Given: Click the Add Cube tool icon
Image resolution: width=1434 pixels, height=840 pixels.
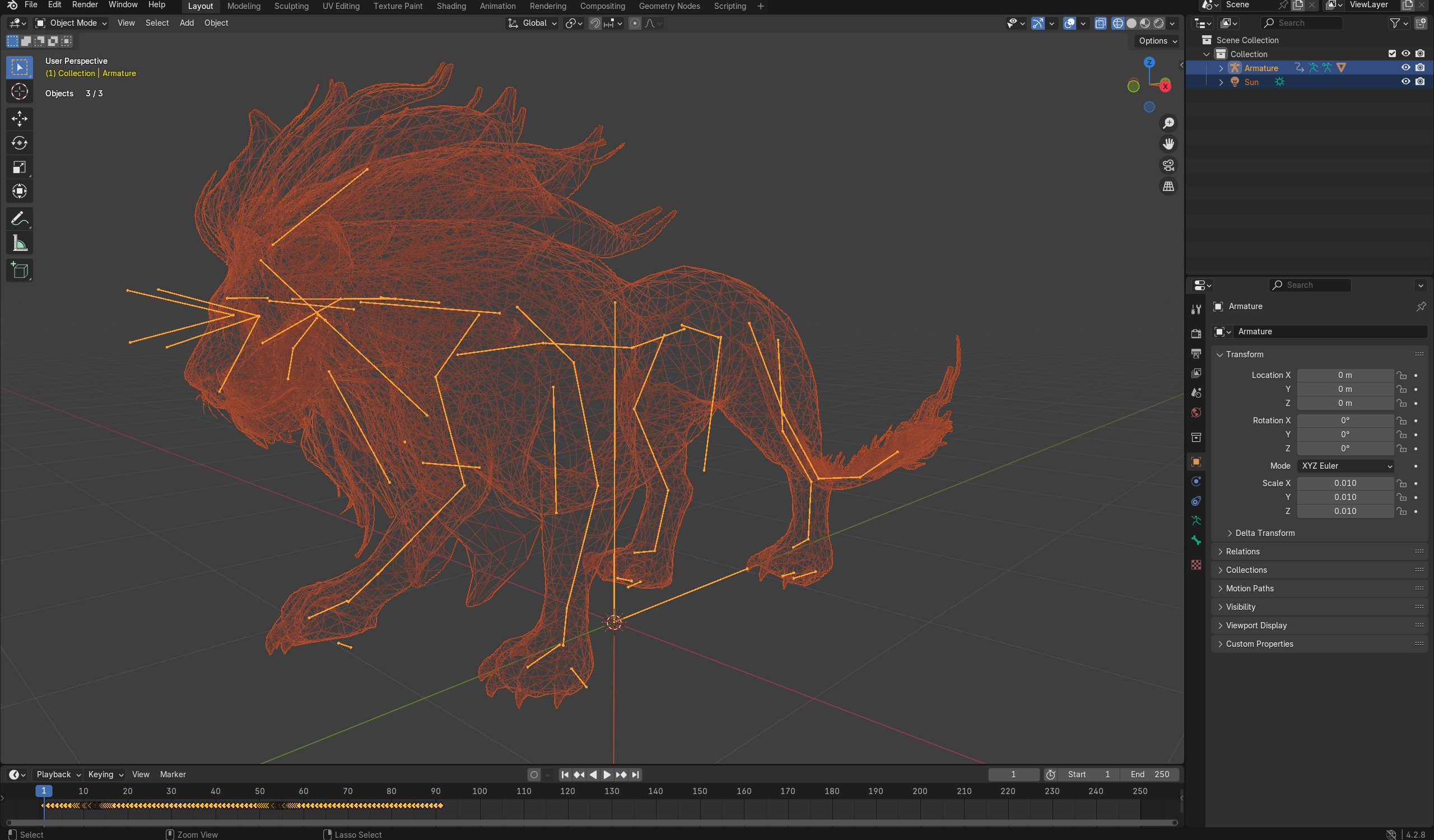Looking at the screenshot, I should coord(20,270).
